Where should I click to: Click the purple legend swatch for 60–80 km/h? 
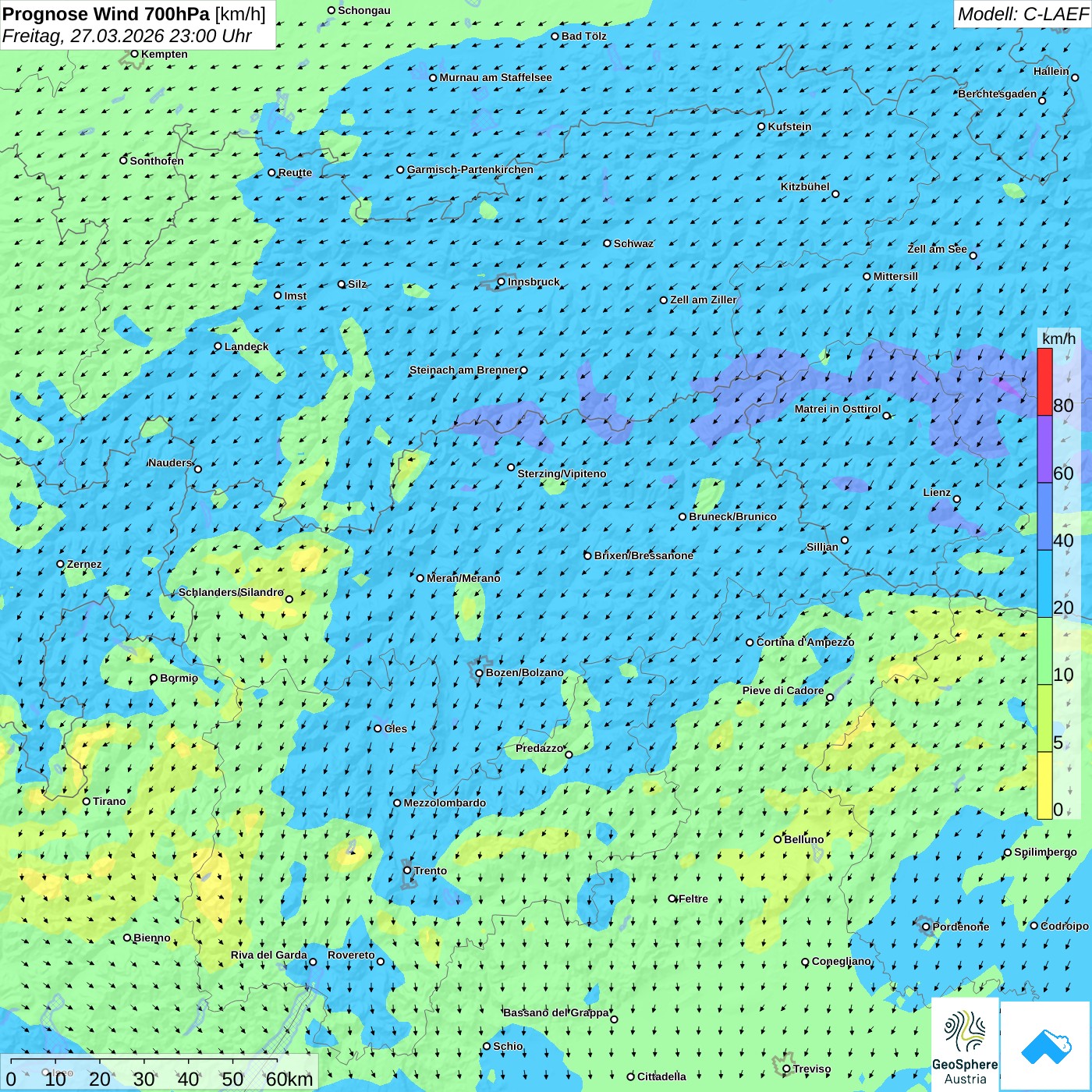coord(1044,449)
